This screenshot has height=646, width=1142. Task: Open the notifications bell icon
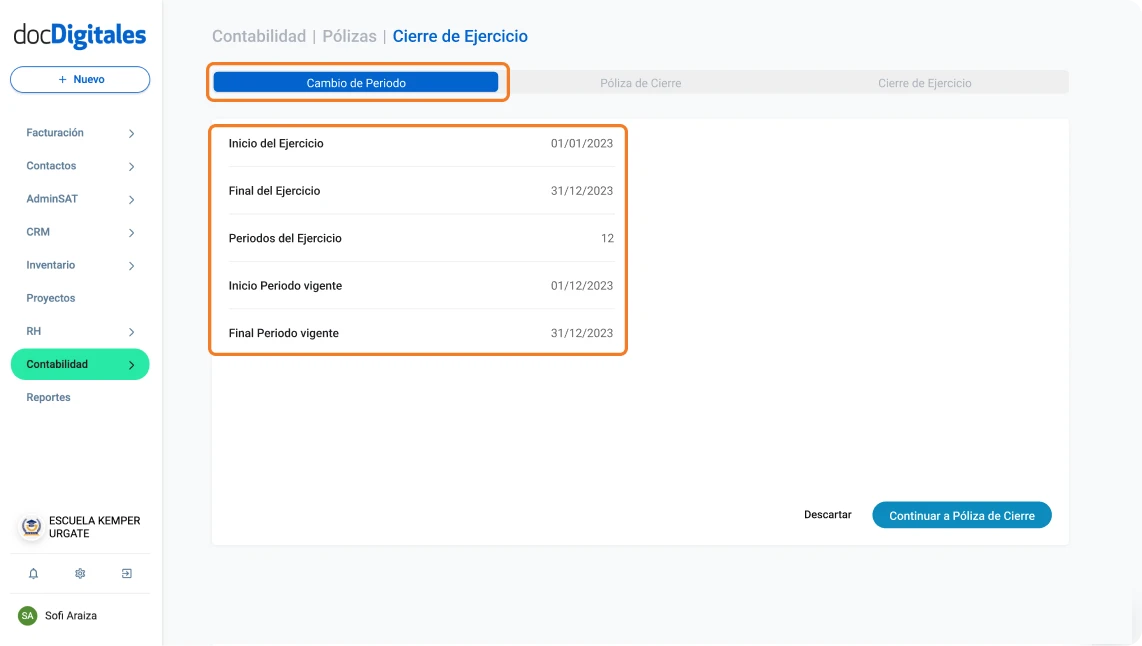33,573
